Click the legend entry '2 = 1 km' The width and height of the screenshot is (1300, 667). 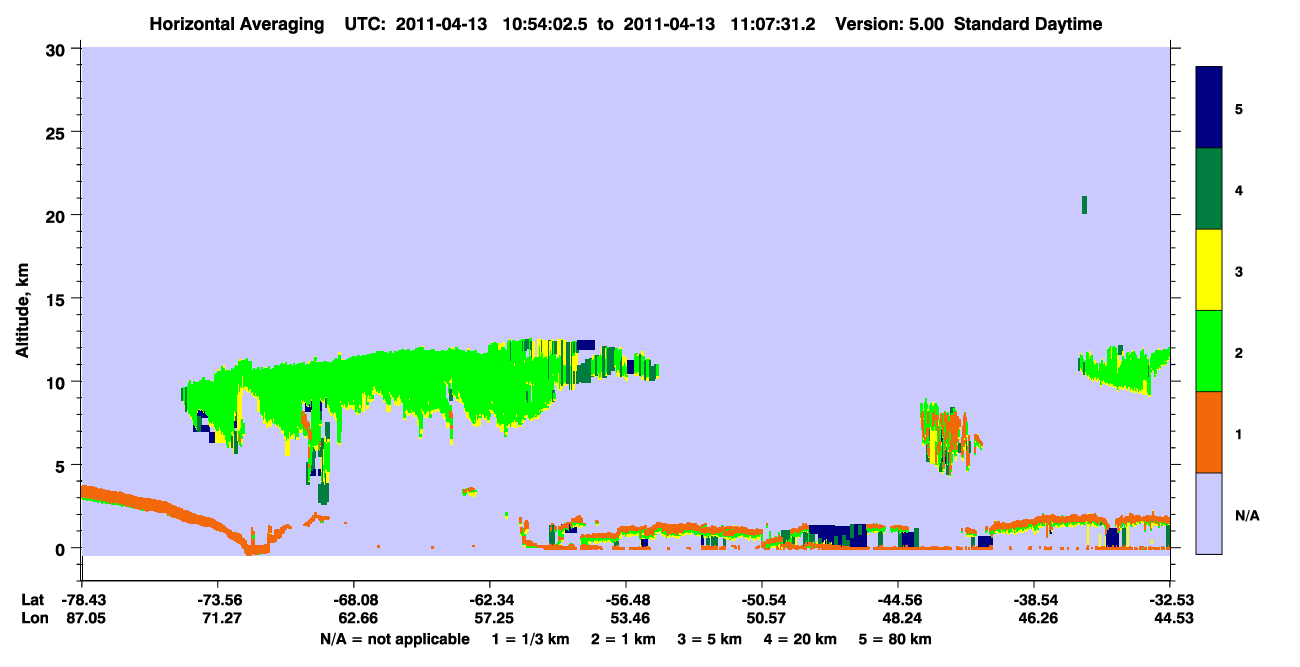(623, 639)
